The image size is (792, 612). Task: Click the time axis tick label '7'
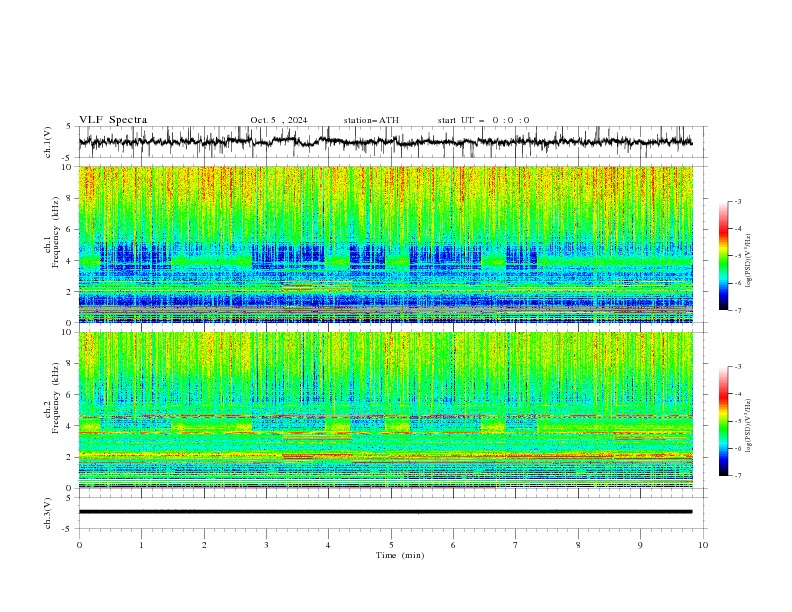pos(516,545)
